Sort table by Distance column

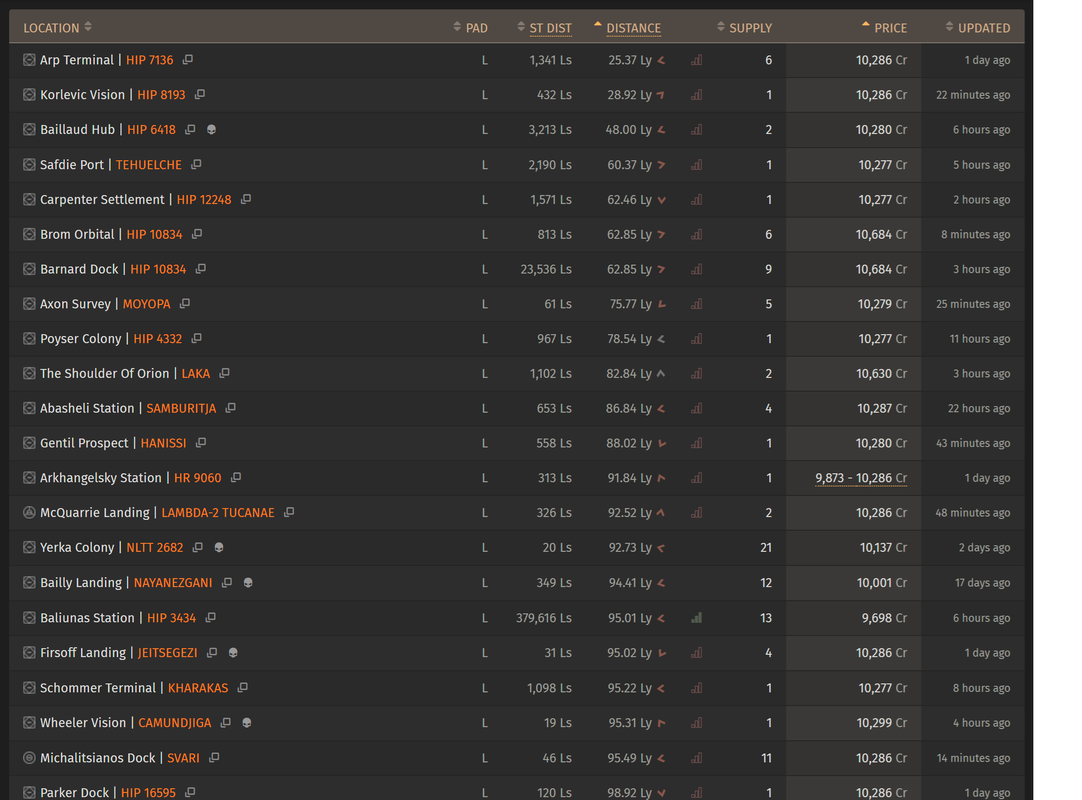(x=627, y=28)
